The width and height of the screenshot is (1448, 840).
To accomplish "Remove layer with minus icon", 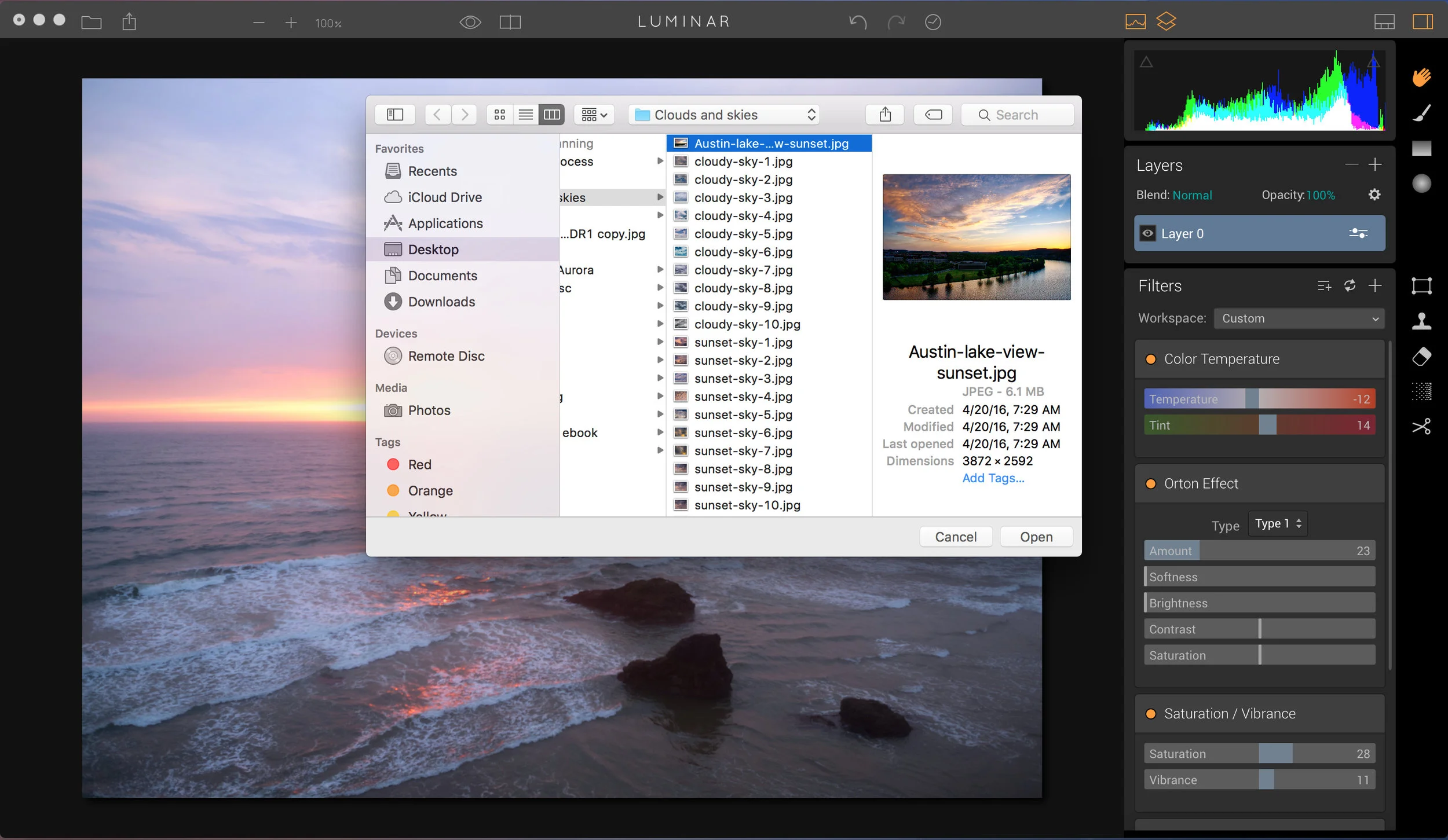I will [1351, 165].
